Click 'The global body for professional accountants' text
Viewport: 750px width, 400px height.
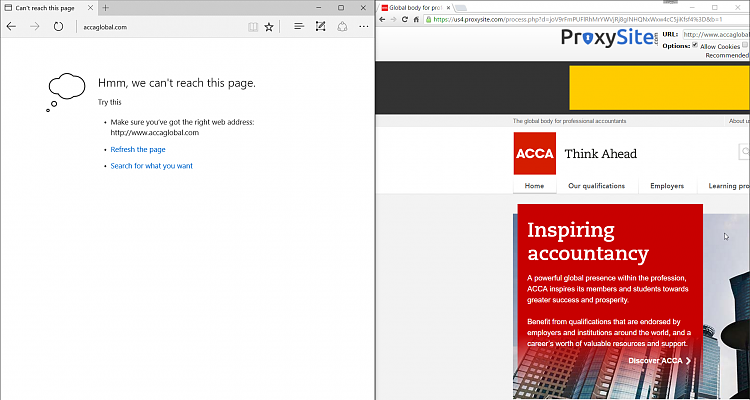569,121
